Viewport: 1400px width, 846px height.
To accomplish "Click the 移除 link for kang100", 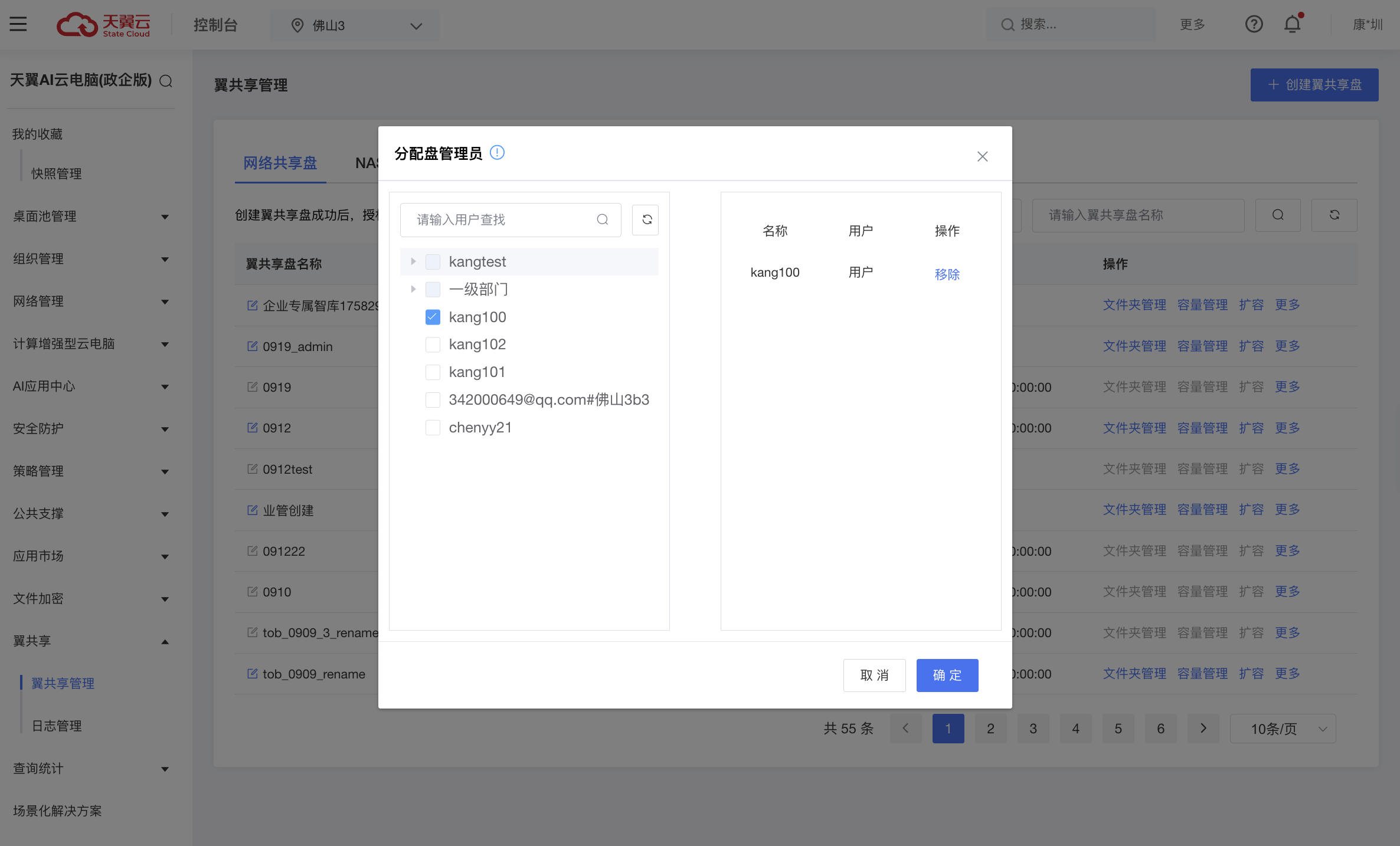I will (947, 274).
